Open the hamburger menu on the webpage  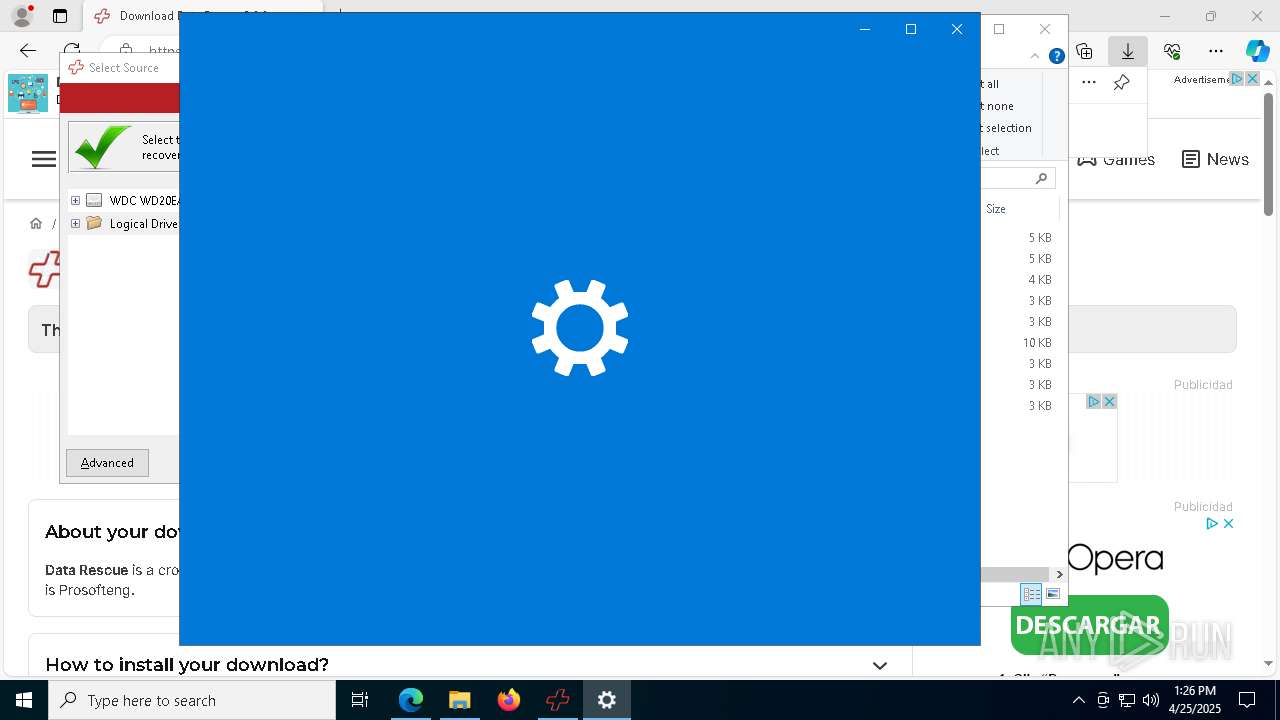44,159
